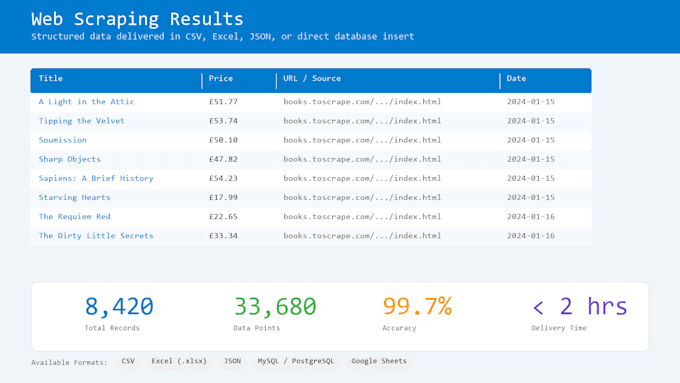
Task: Click the Title column header
Action: [51, 79]
